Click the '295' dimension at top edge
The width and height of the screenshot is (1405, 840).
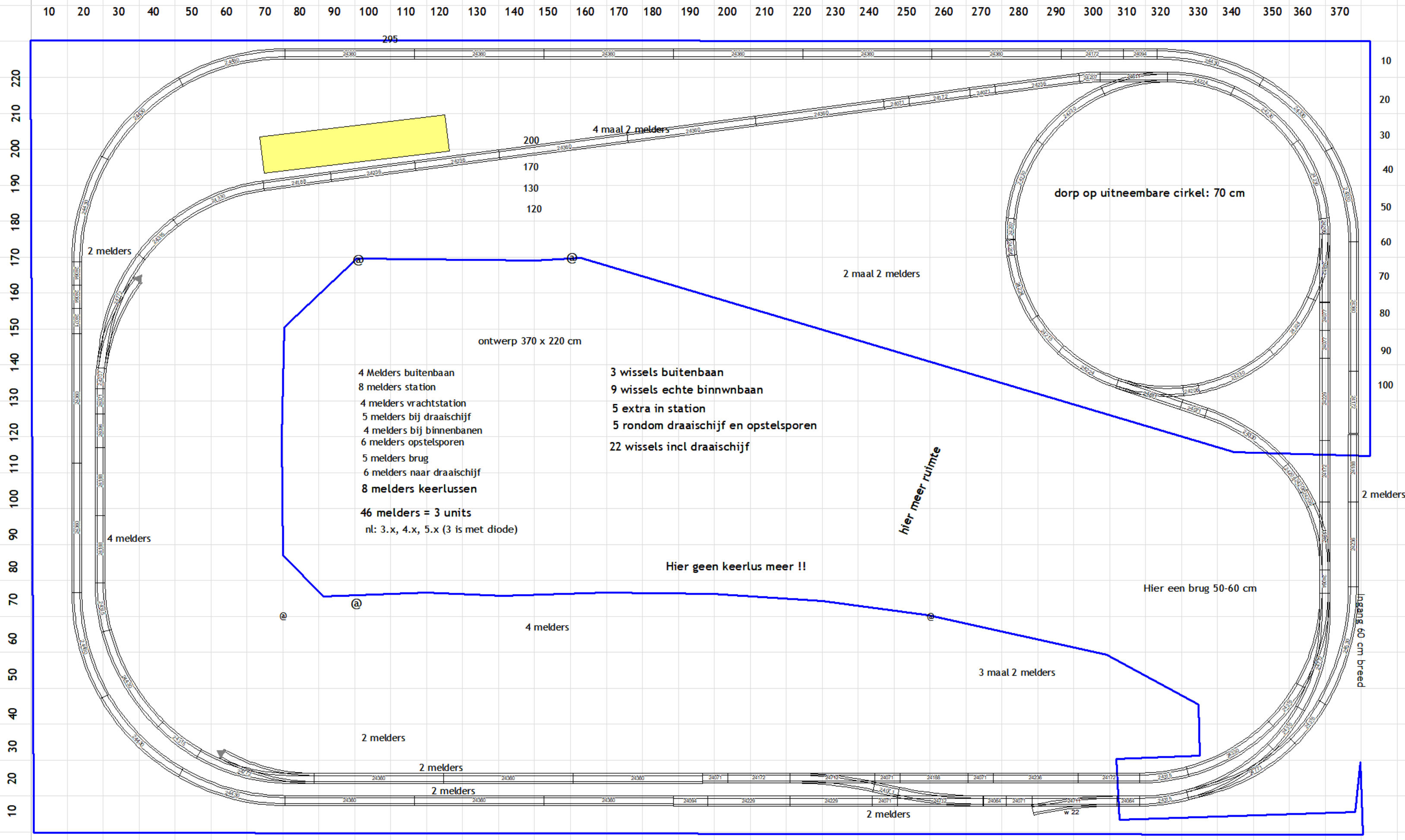(390, 40)
